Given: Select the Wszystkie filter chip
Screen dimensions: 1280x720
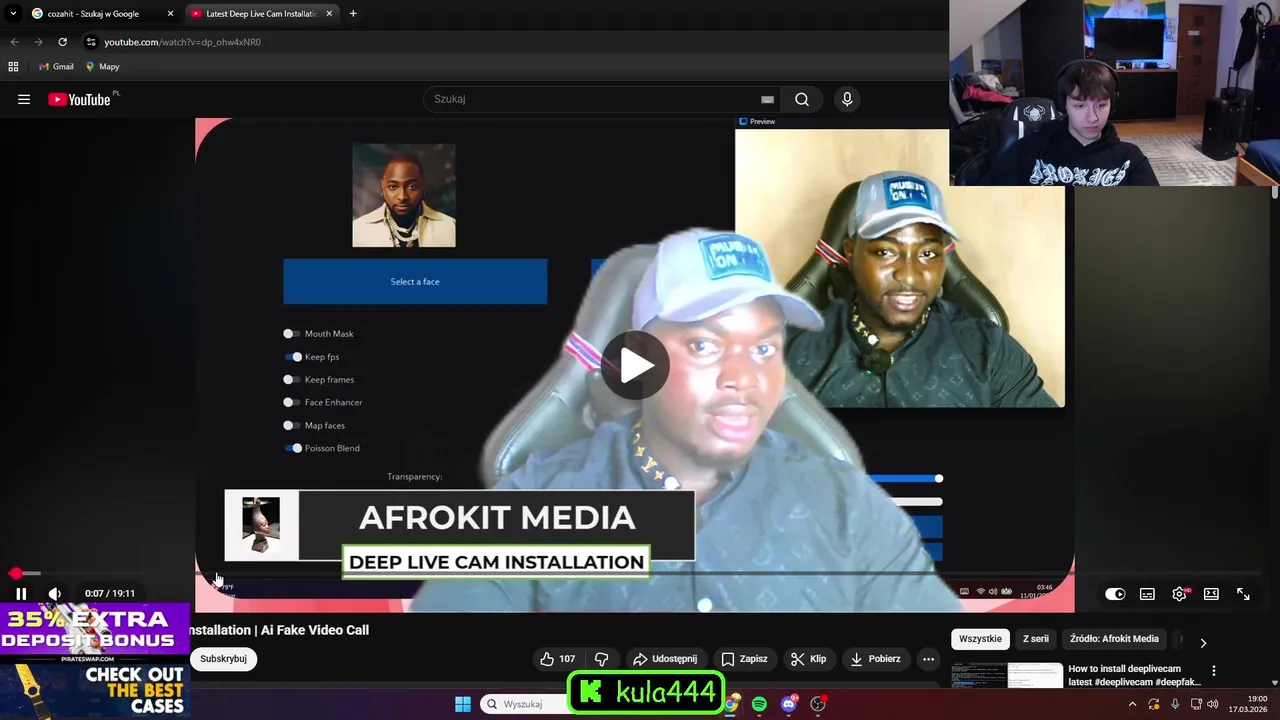Looking at the screenshot, I should coord(980,638).
